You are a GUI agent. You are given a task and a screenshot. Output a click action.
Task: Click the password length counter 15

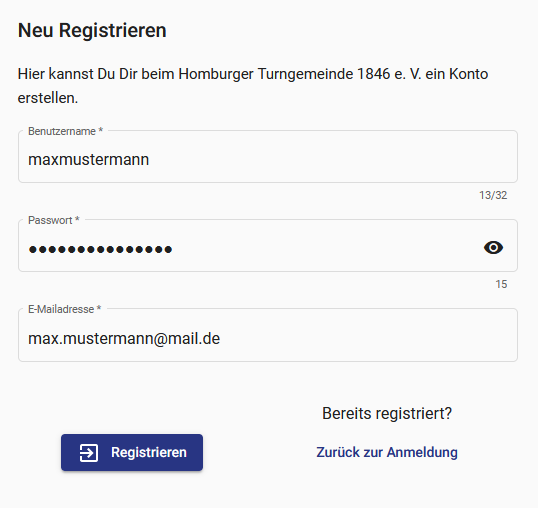tap(501, 284)
